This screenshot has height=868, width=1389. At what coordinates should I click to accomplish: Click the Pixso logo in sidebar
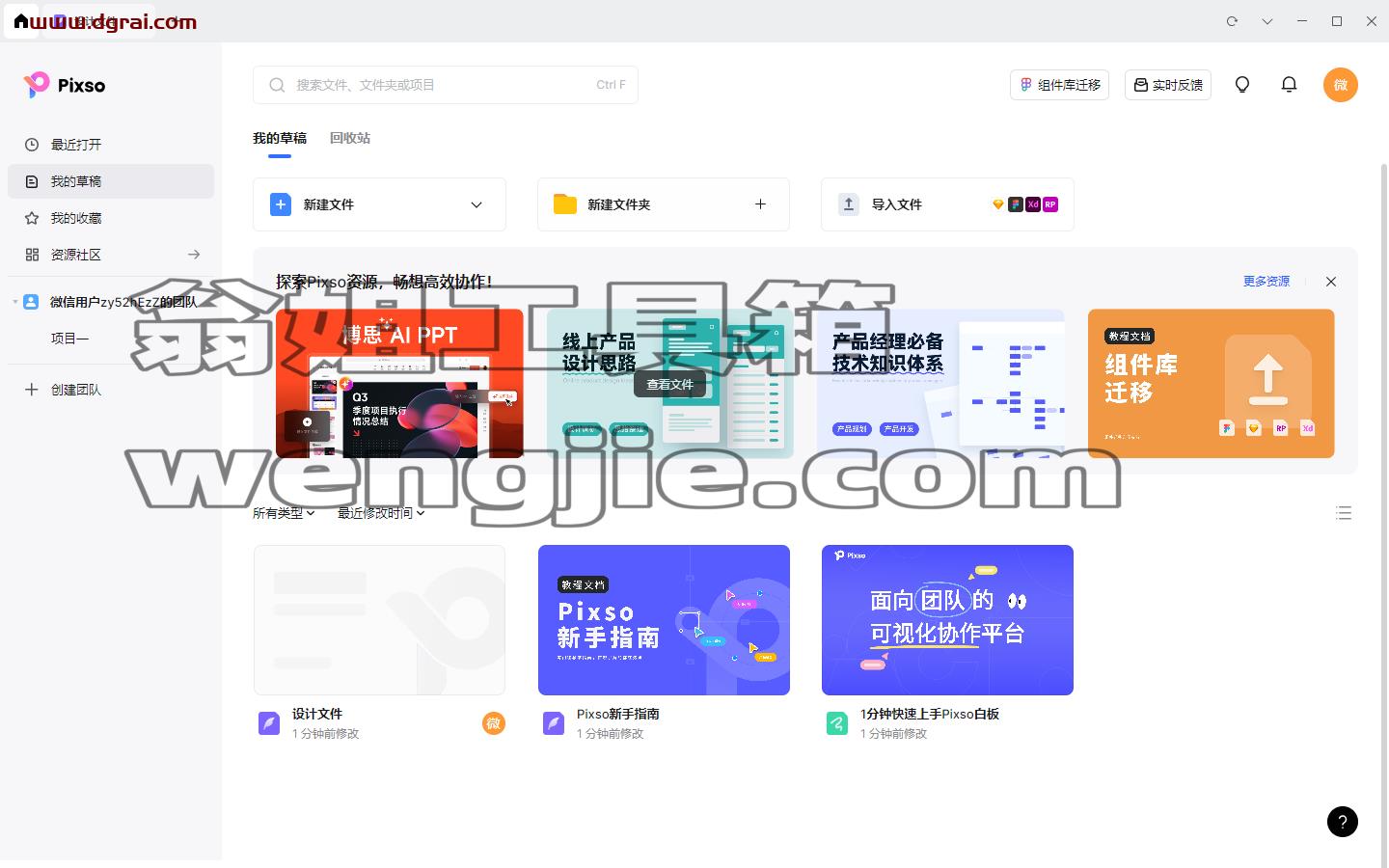tap(64, 85)
